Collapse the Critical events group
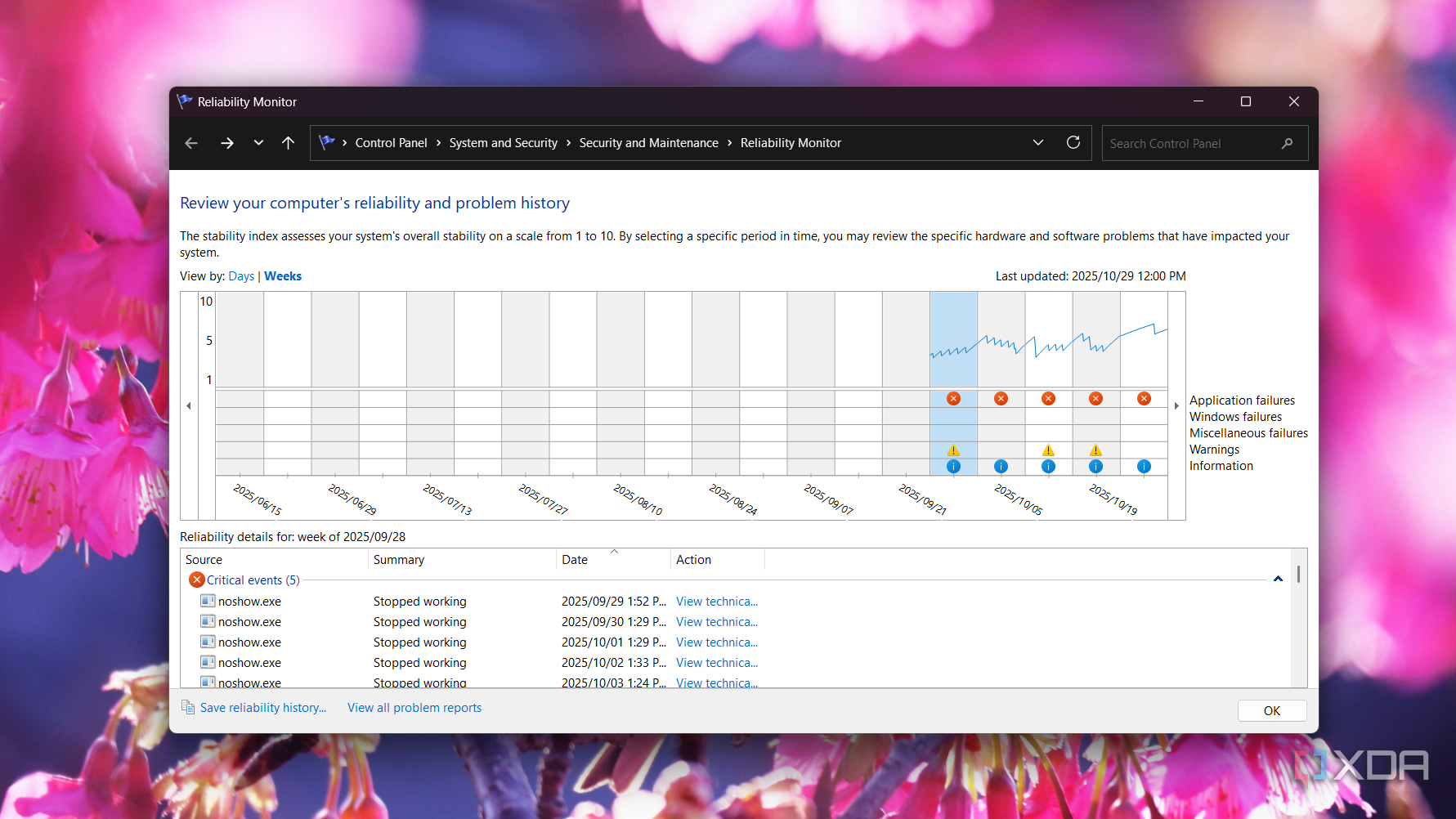Image resolution: width=1456 pixels, height=819 pixels. click(x=1278, y=580)
